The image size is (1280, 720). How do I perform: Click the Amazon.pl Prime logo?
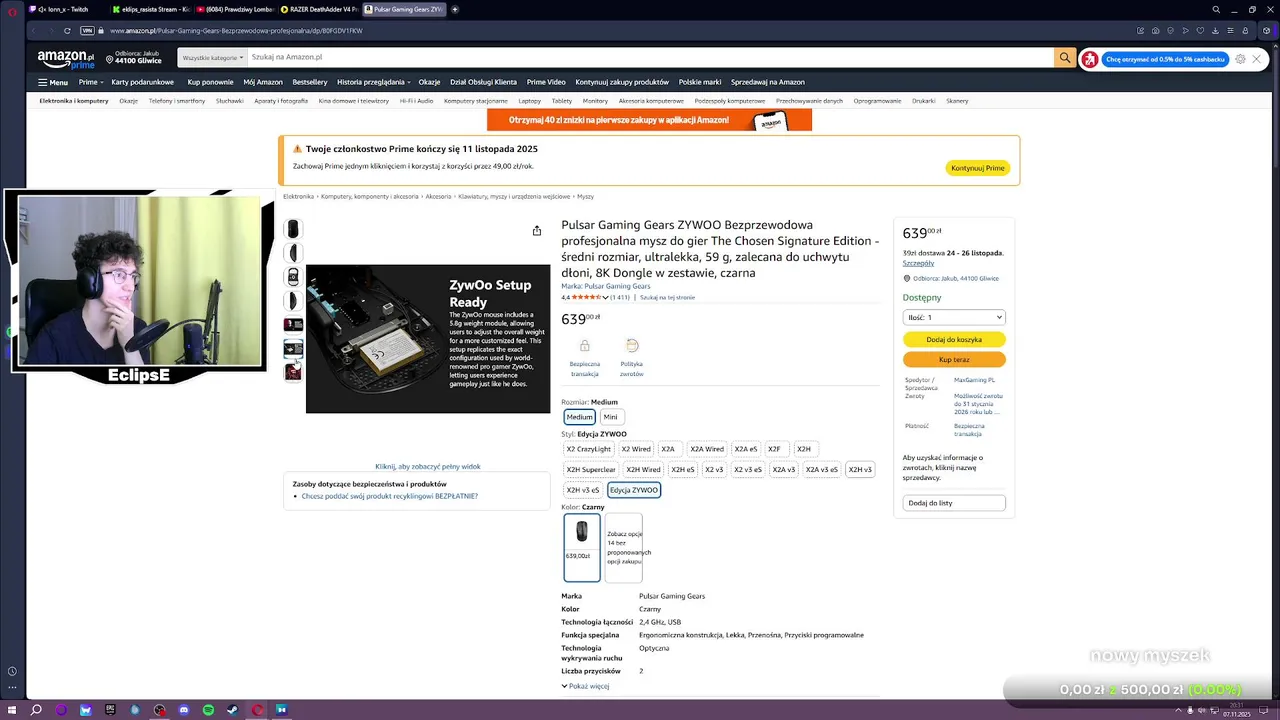point(66,59)
